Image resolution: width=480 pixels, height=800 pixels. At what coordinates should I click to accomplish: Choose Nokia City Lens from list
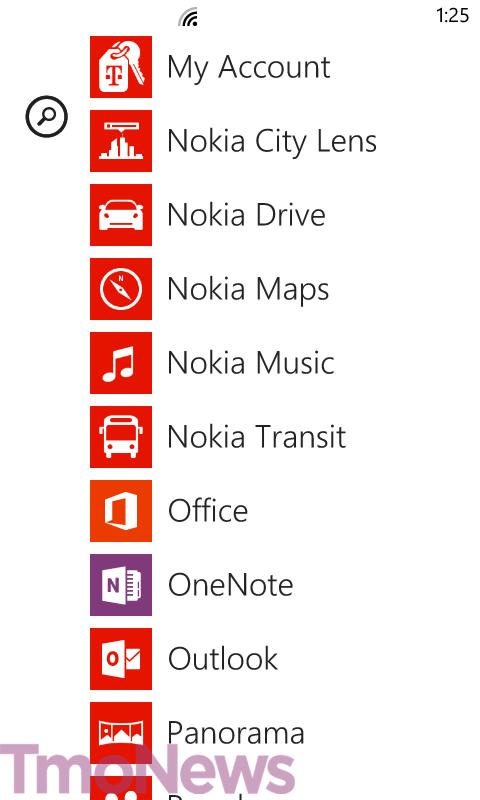point(272,142)
